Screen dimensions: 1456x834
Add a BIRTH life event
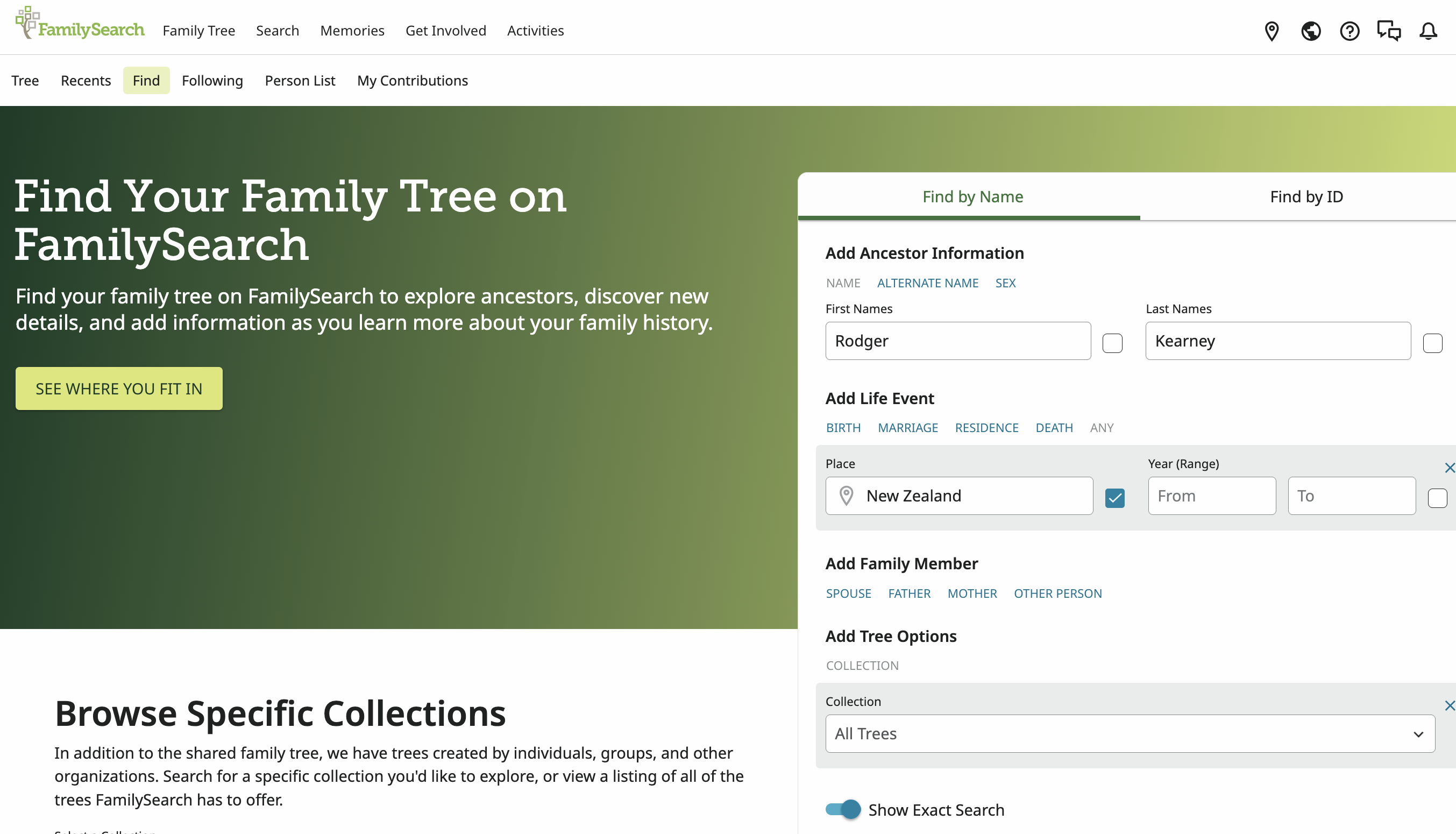tap(843, 428)
